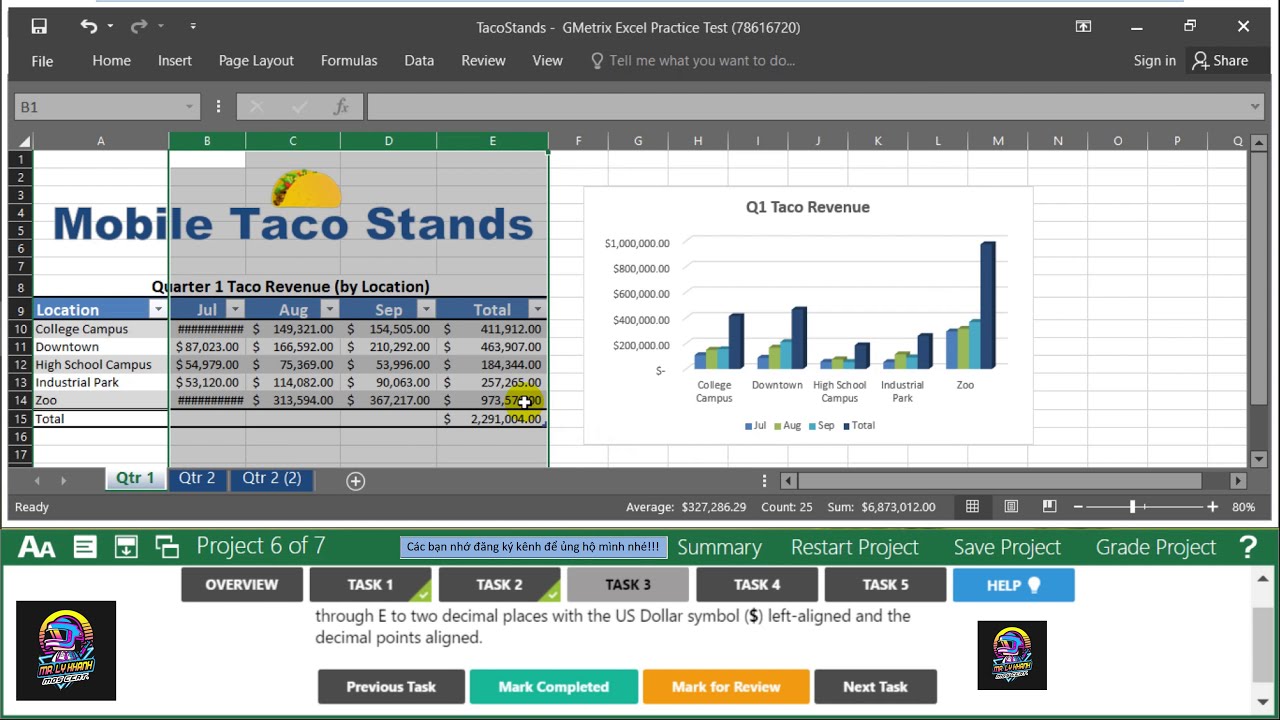Click the formula bar input area
Viewport: 1280px width, 720px height.
point(806,106)
